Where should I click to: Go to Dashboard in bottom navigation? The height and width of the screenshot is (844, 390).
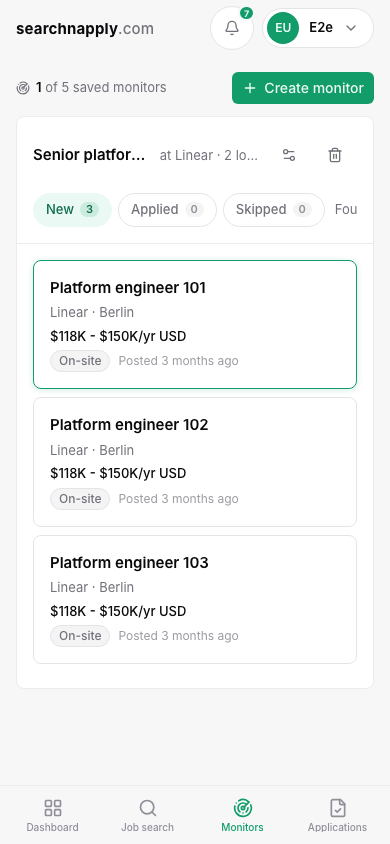click(x=53, y=815)
